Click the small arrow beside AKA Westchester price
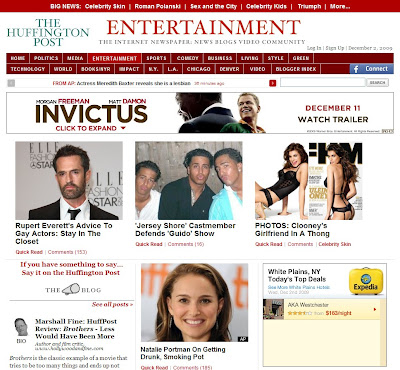This screenshot has width=400, height=370. coord(375,309)
